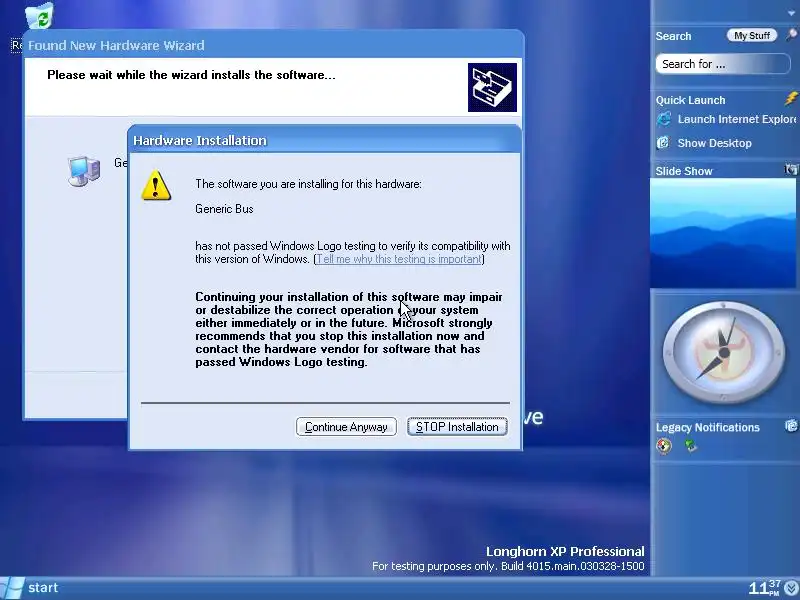800x600 pixels.
Task: Click the green network notification icon
Action: tap(690, 446)
